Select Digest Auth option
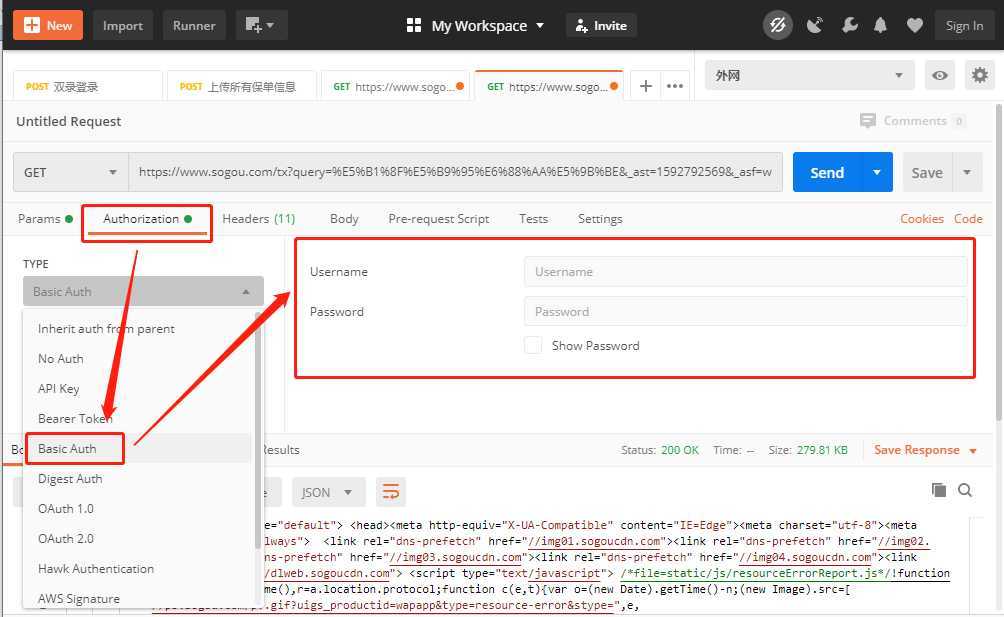Screen dimensions: 1004x617 [138, 479]
